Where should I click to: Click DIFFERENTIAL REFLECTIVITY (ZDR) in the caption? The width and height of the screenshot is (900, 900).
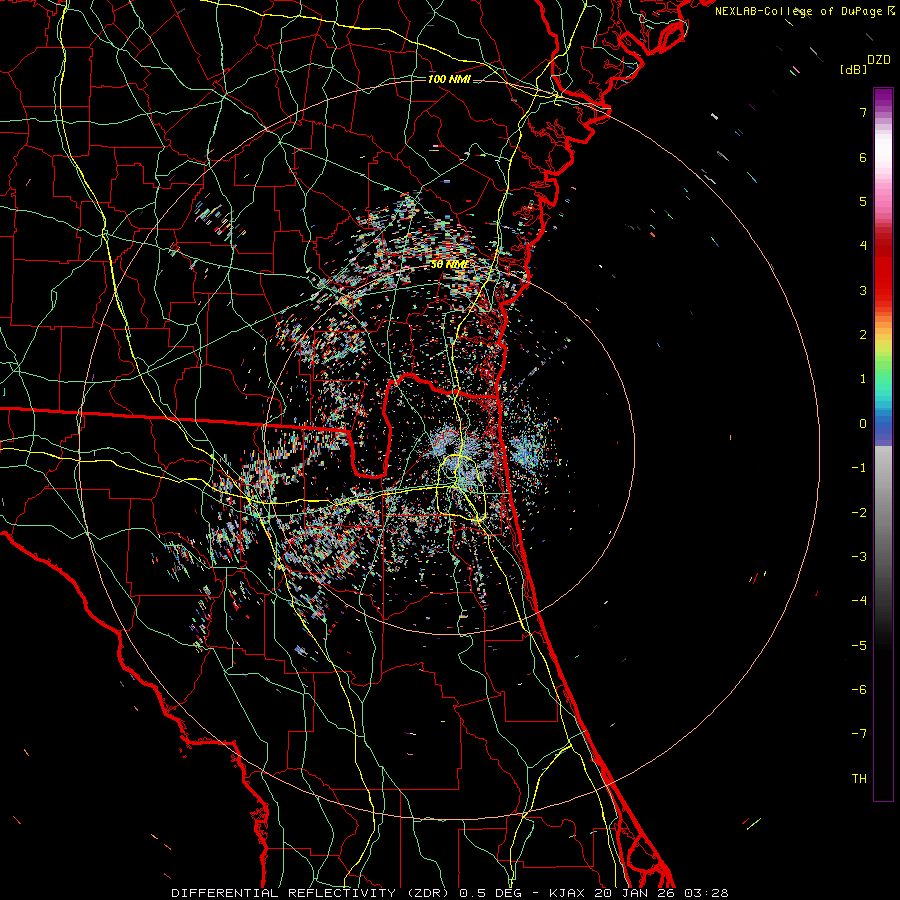coord(311,893)
